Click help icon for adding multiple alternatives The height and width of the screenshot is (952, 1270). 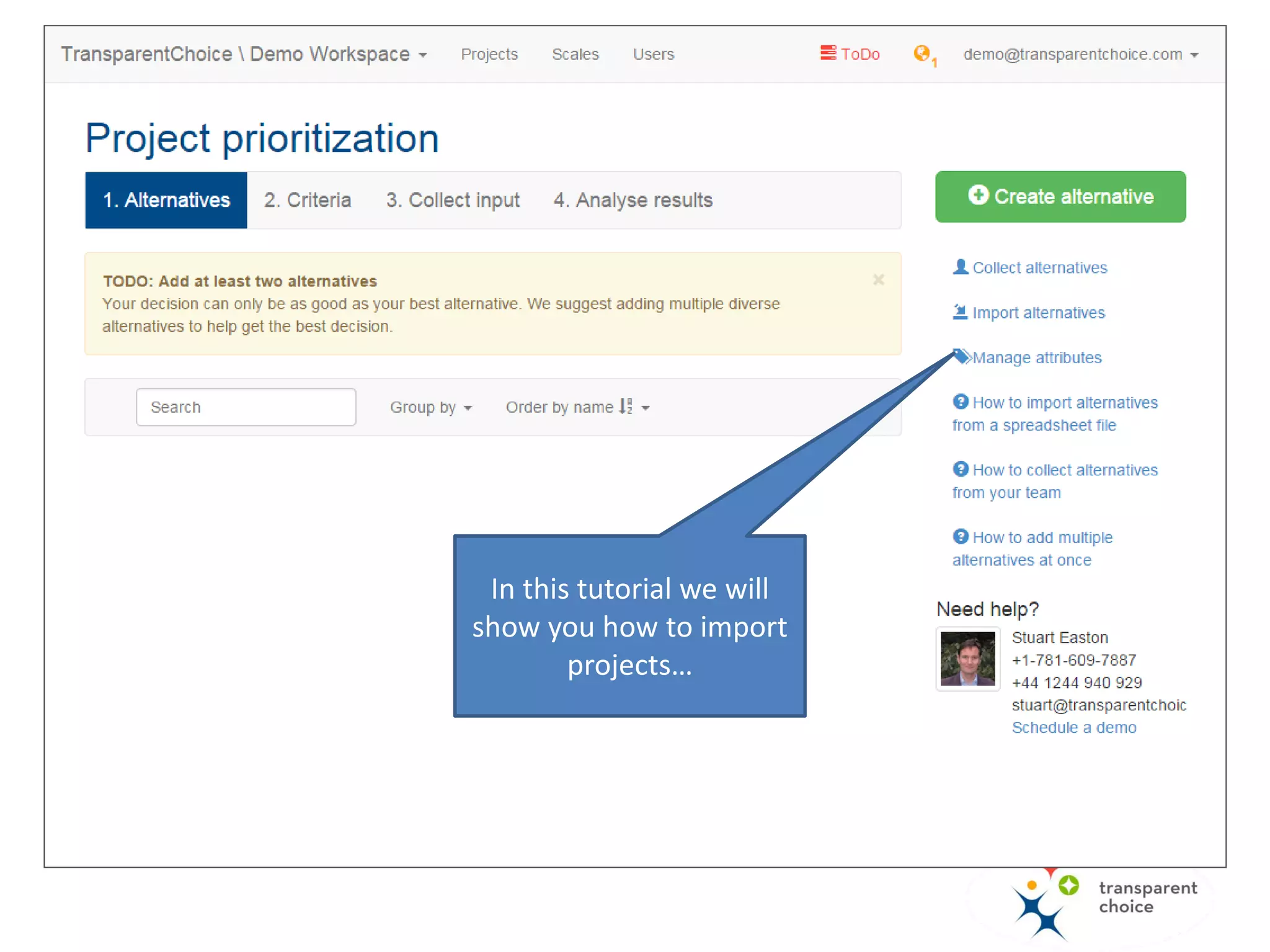(961, 537)
